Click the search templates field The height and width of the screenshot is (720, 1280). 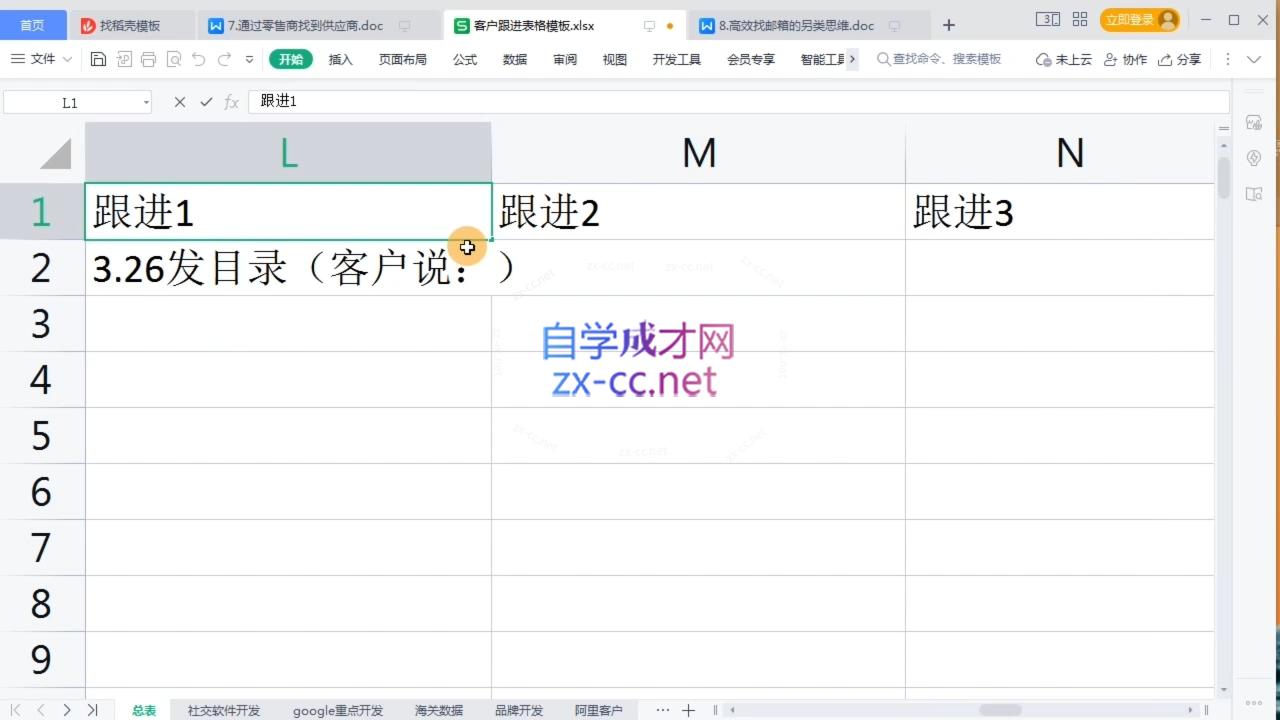(940, 59)
